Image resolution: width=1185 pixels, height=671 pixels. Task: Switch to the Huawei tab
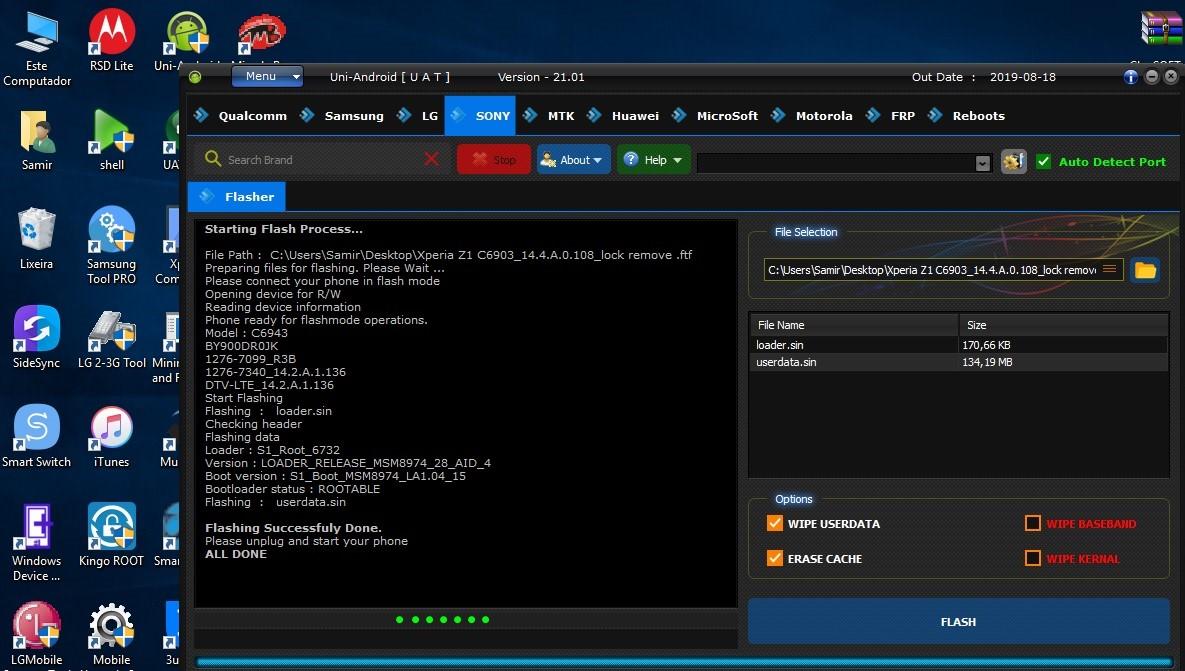click(623, 116)
